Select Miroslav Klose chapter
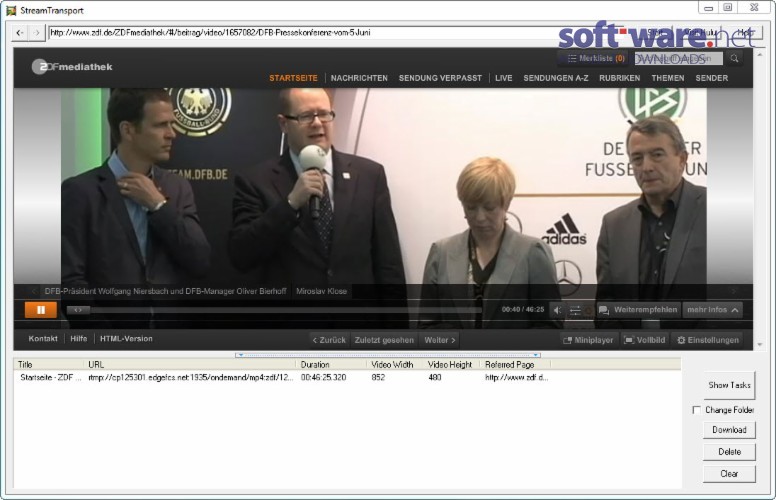The height and width of the screenshot is (500, 776). [322, 291]
